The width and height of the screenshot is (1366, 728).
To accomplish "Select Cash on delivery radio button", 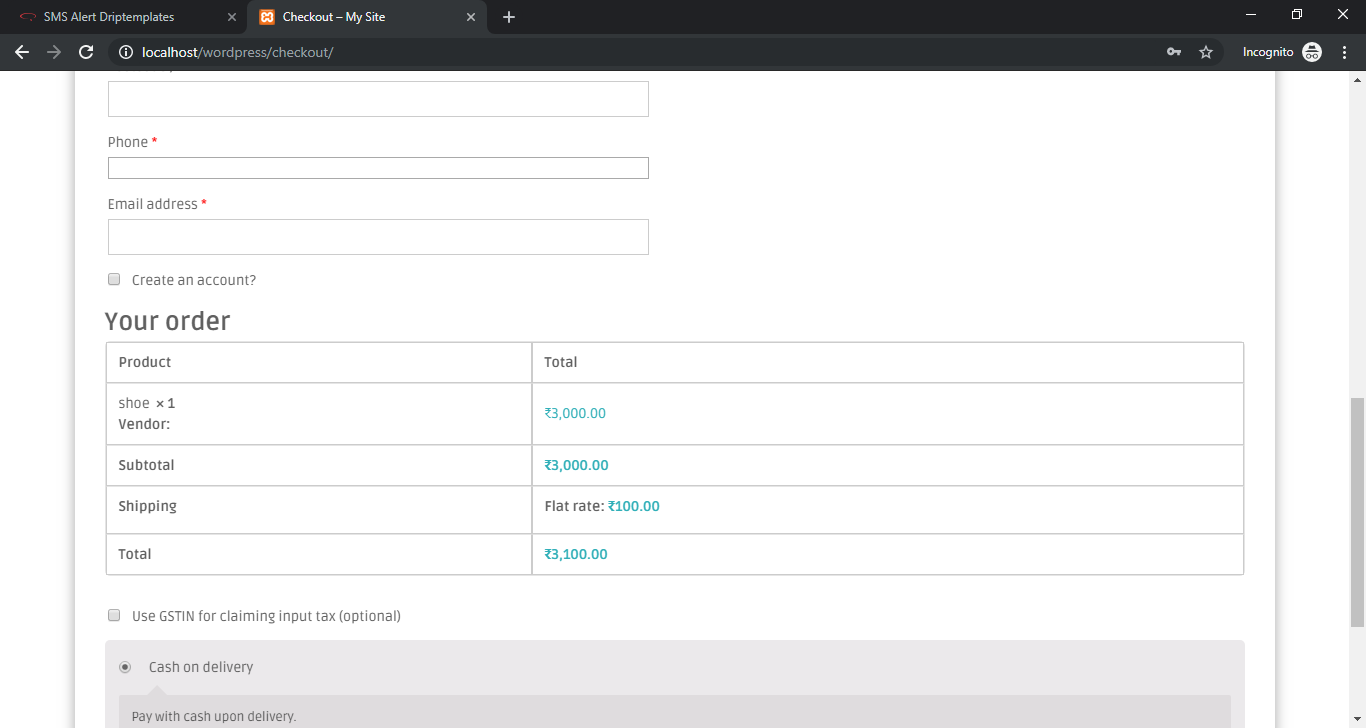I will (x=125, y=667).
